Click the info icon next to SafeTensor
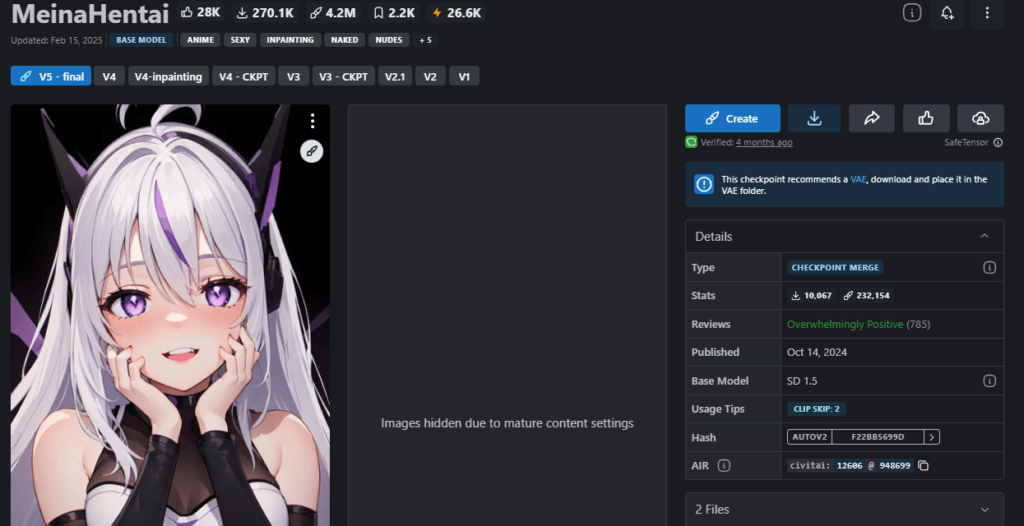 pyautogui.click(x=998, y=143)
